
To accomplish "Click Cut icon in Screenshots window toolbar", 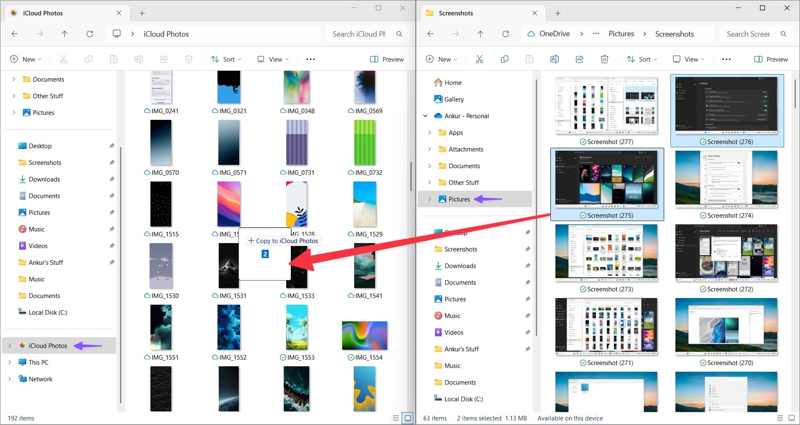I will click(x=479, y=59).
